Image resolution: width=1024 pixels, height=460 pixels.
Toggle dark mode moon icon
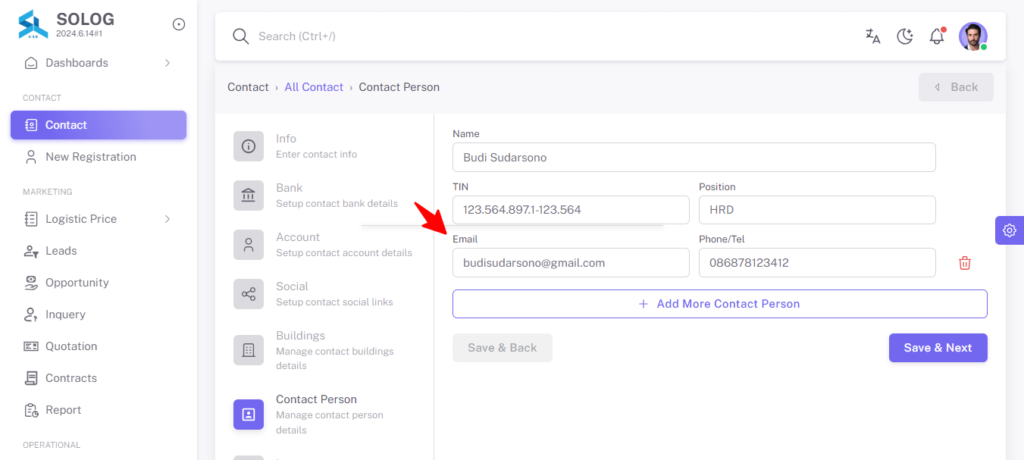(904, 36)
